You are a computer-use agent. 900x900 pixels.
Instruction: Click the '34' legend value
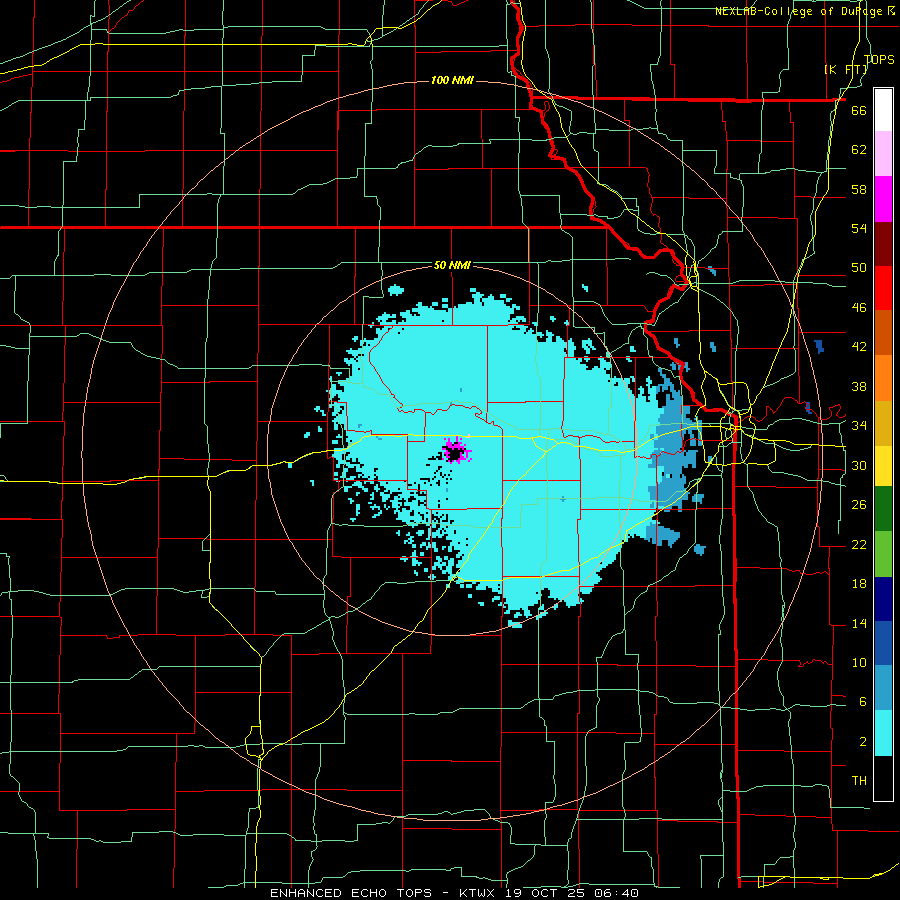(859, 426)
